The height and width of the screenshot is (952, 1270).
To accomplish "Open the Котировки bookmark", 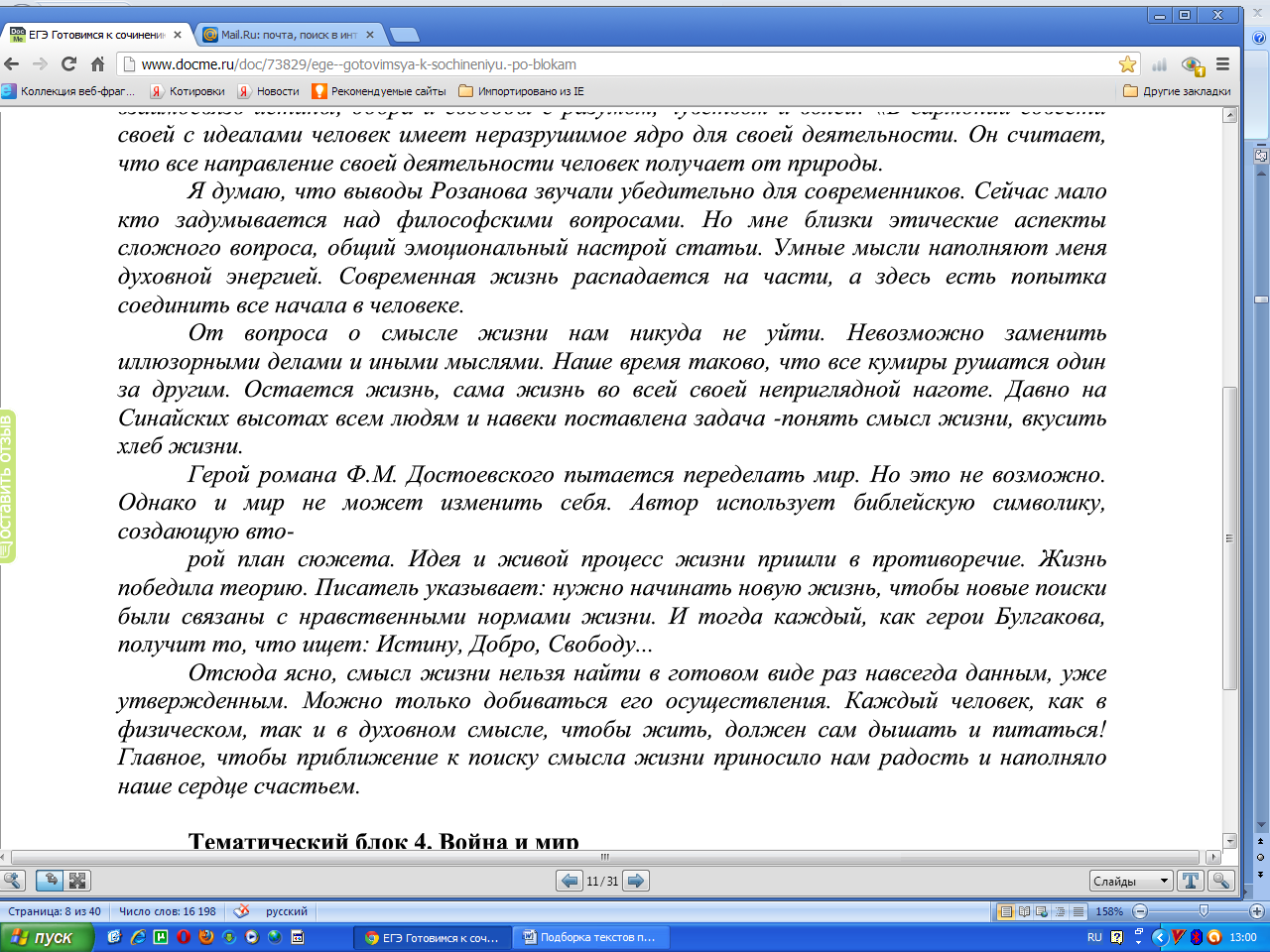I will (x=188, y=91).
